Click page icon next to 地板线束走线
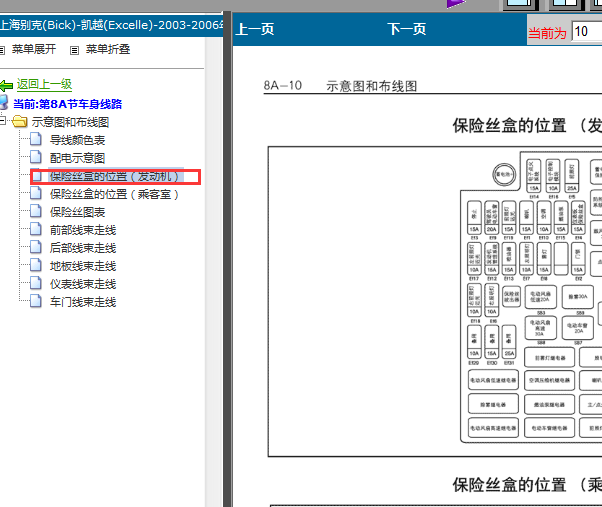This screenshot has height=507, width=602. tap(36, 265)
